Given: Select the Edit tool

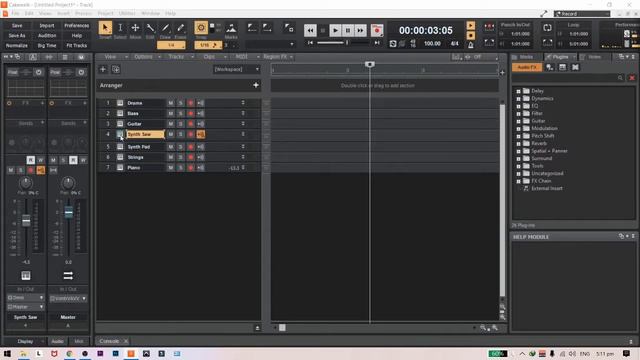Looking at the screenshot, I should [150, 28].
